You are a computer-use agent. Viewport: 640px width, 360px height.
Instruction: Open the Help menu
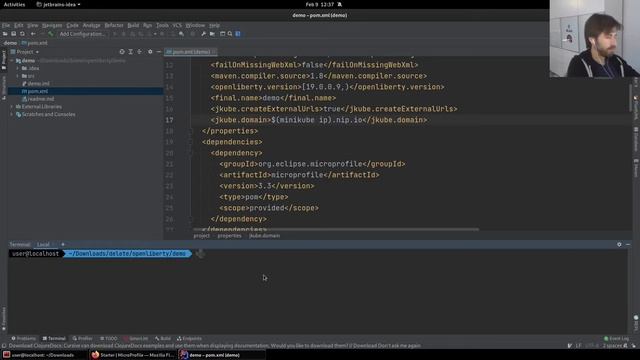(214, 25)
